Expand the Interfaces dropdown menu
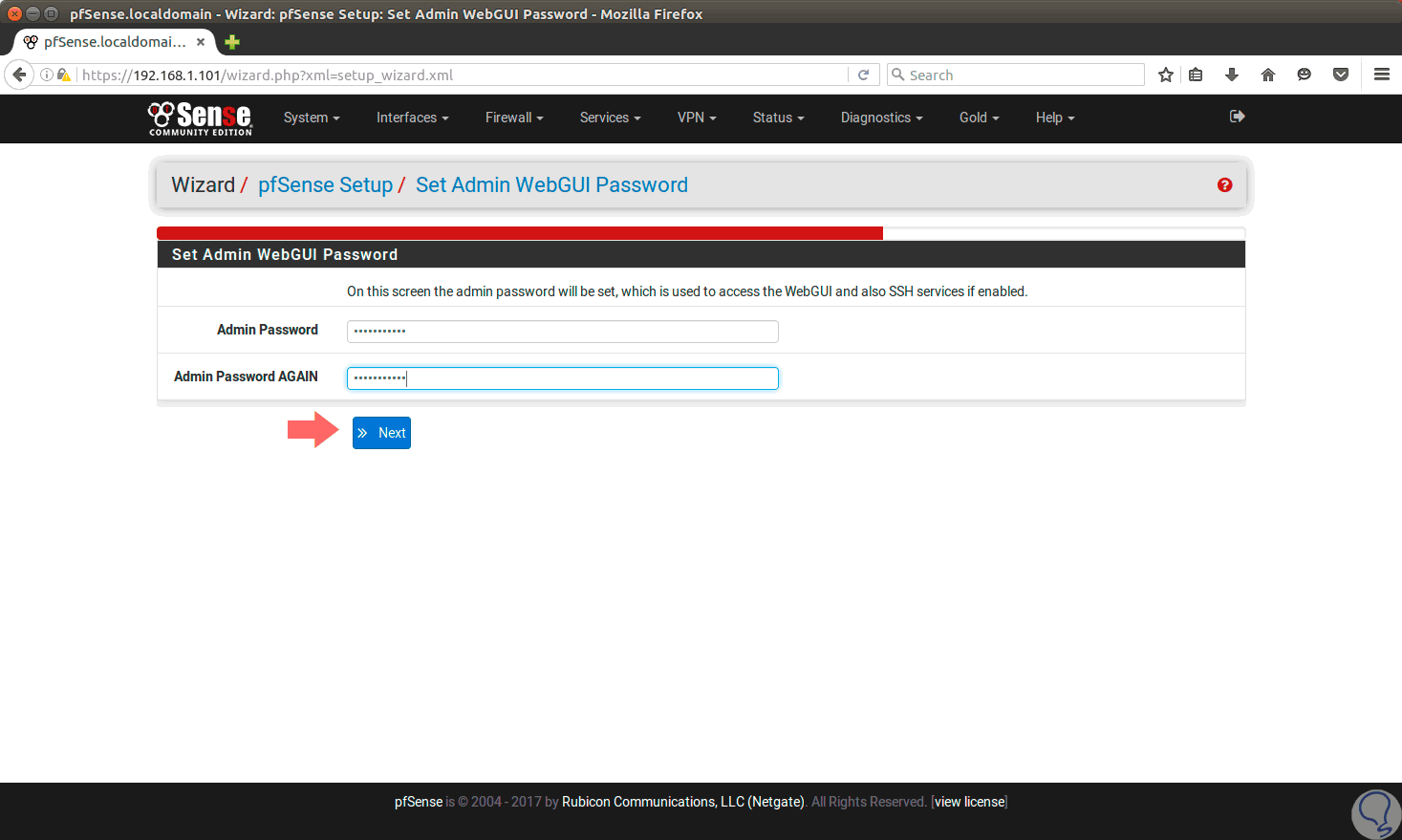This screenshot has width=1402, height=840. pyautogui.click(x=413, y=118)
